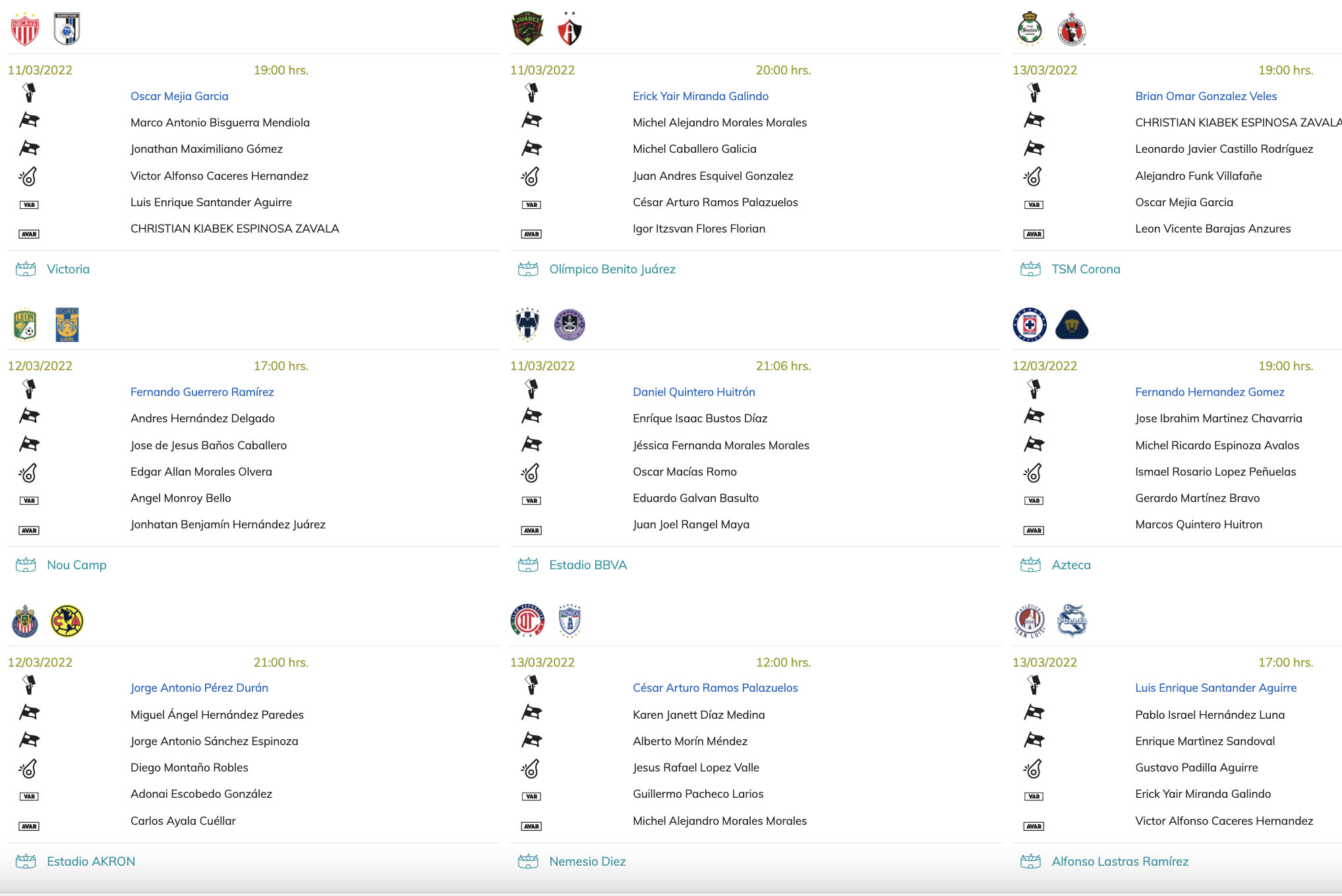Viewport: 1342px width, 896px height.
Task: Open referee Daniel Quintero Huitrón link
Action: tap(693, 392)
